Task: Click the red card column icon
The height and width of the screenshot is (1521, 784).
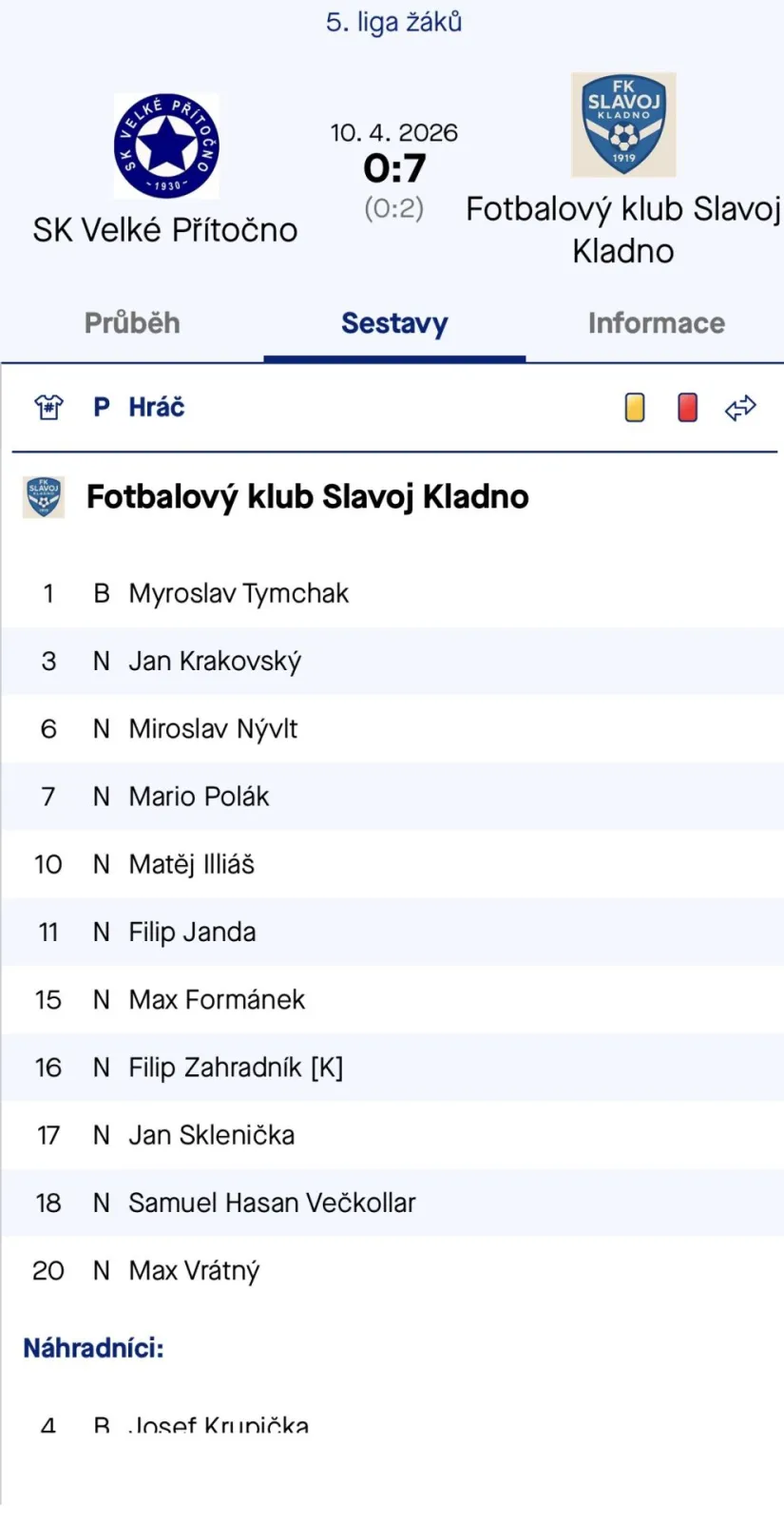Action: pyautogui.click(x=687, y=408)
